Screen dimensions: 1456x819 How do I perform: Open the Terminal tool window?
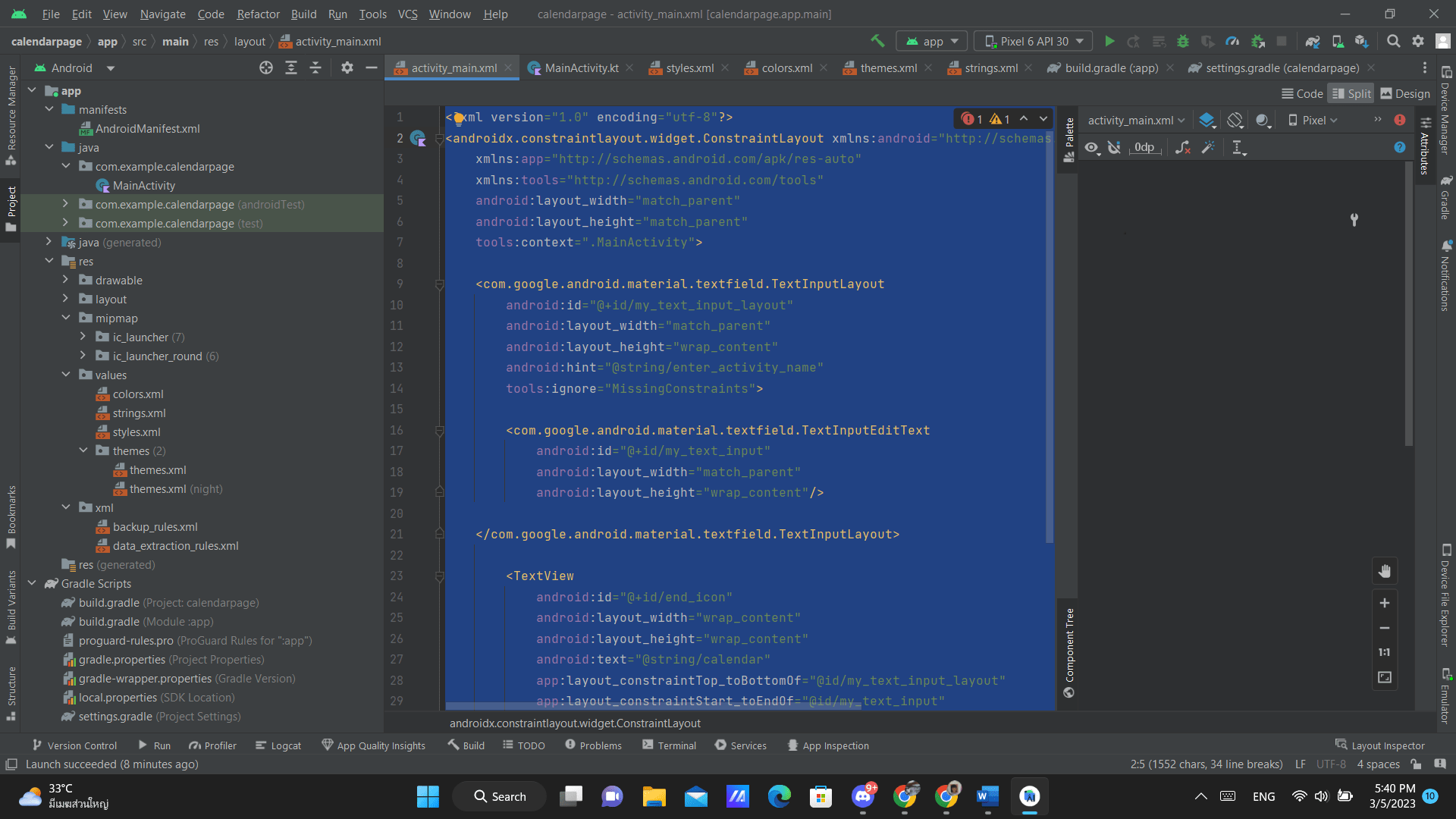669,745
